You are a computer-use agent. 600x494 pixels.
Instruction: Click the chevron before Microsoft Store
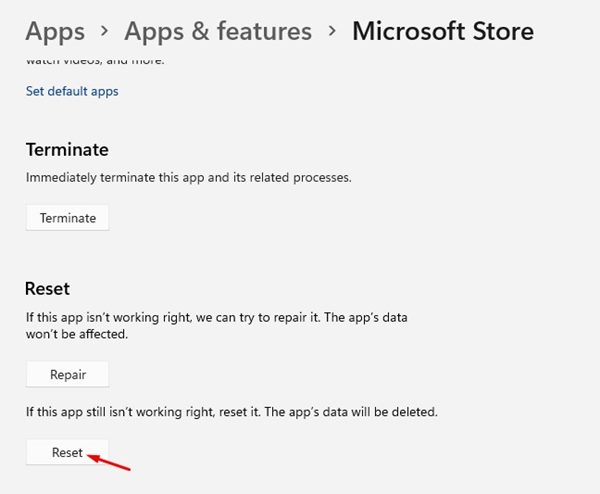pyautogui.click(x=332, y=32)
